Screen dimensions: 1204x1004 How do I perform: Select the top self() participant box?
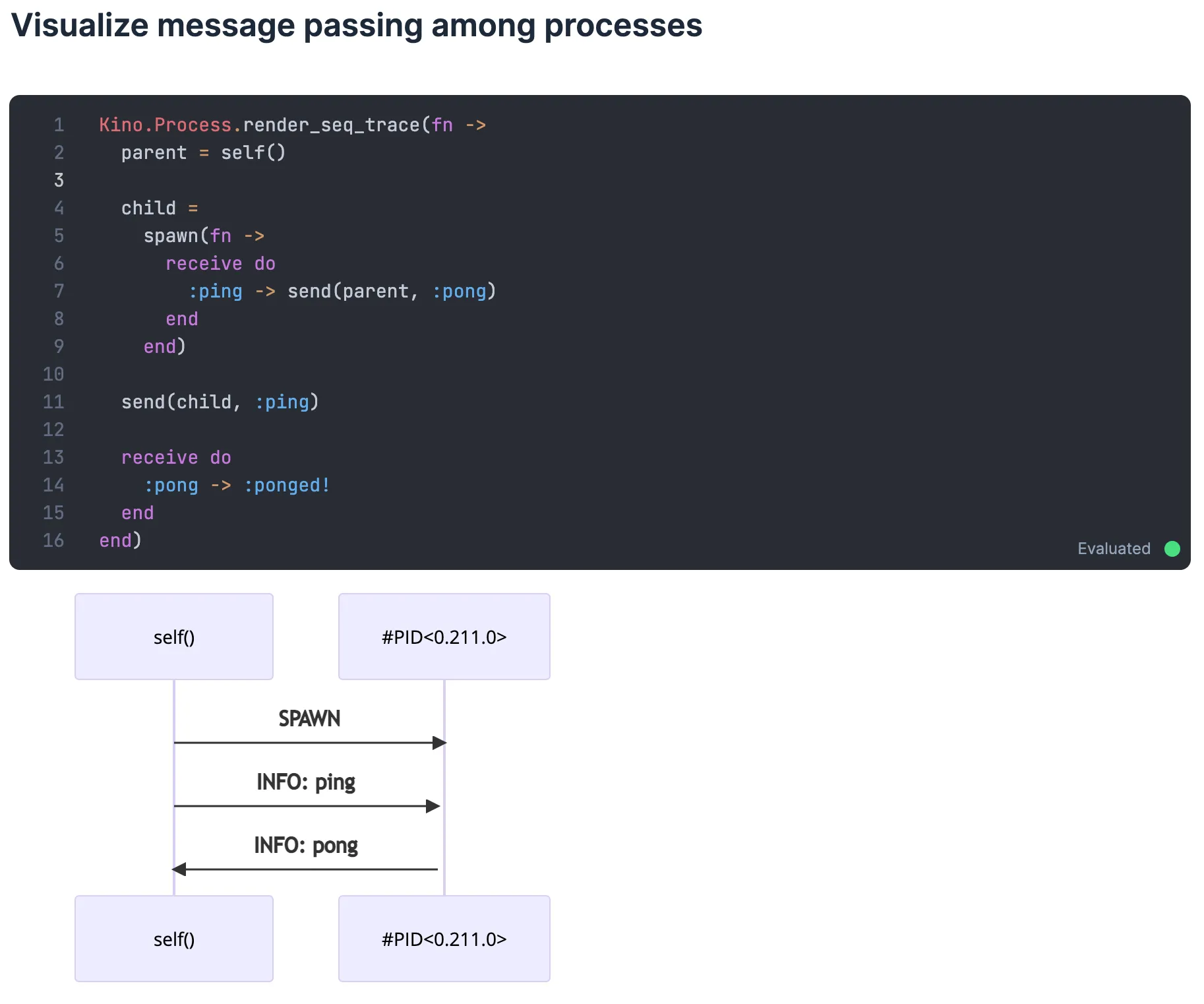(x=174, y=637)
